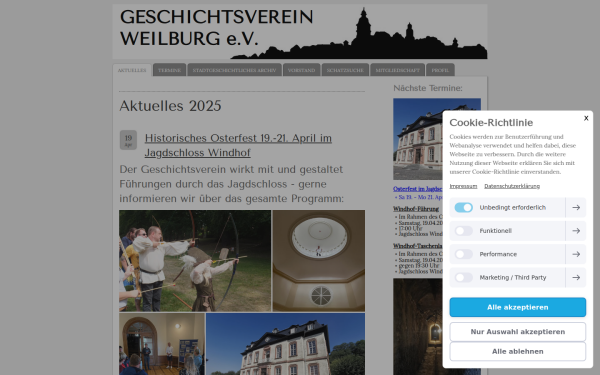Screen dimensions: 600x375
Task: Open the Mitgliedschaft tab
Action: pyautogui.click(x=398, y=70)
